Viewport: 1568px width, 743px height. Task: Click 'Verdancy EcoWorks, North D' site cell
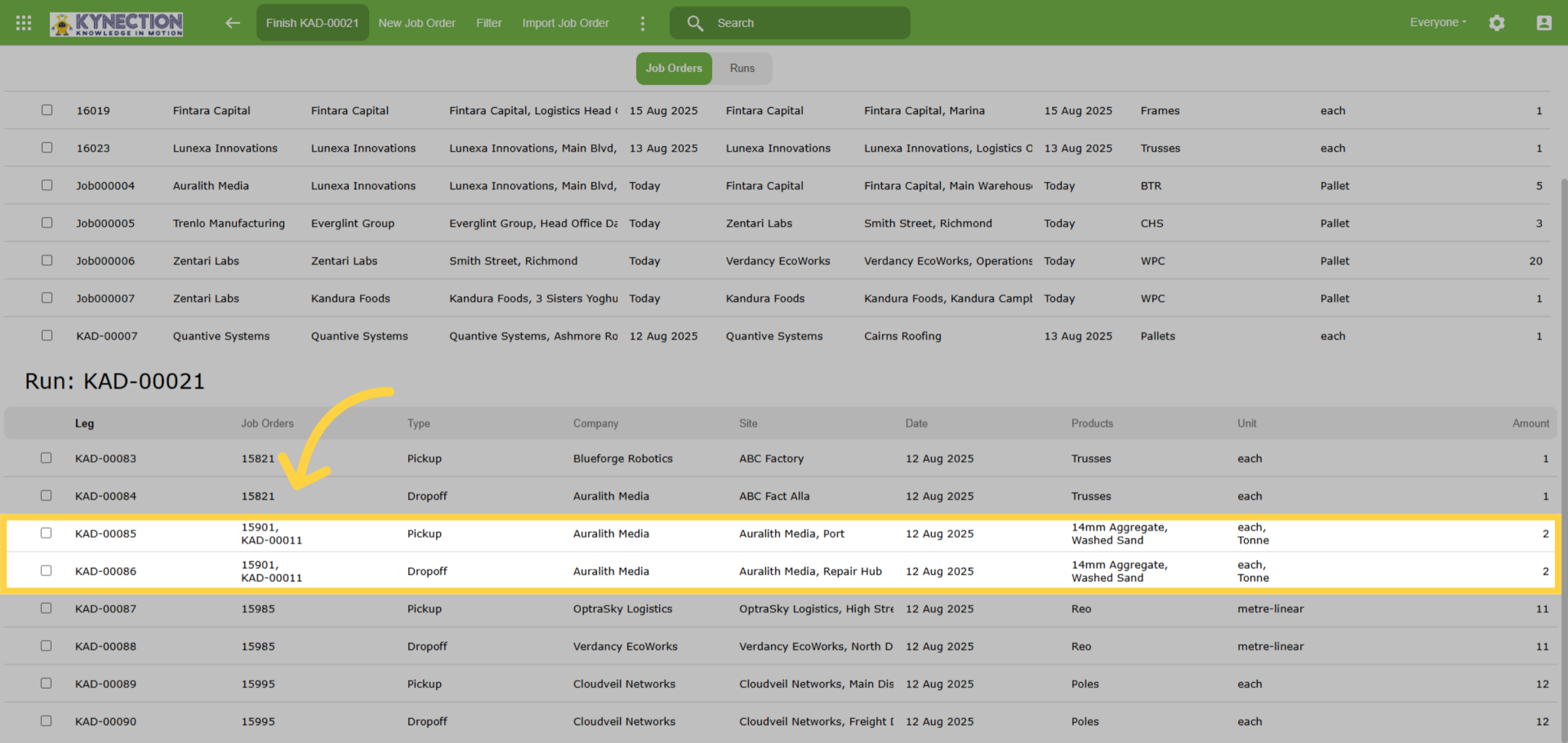[815, 646]
